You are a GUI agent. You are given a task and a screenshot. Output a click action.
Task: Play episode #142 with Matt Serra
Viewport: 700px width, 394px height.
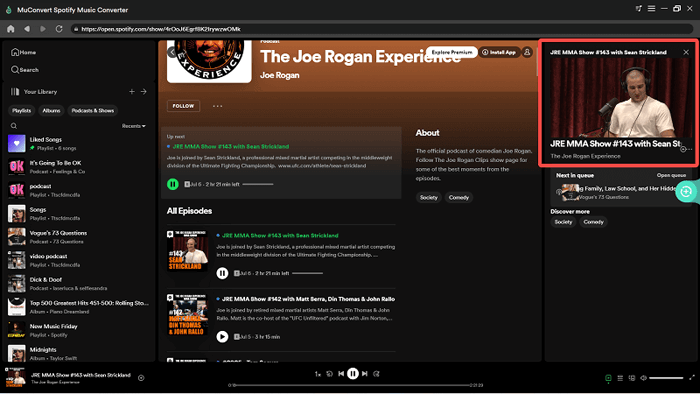tap(222, 336)
